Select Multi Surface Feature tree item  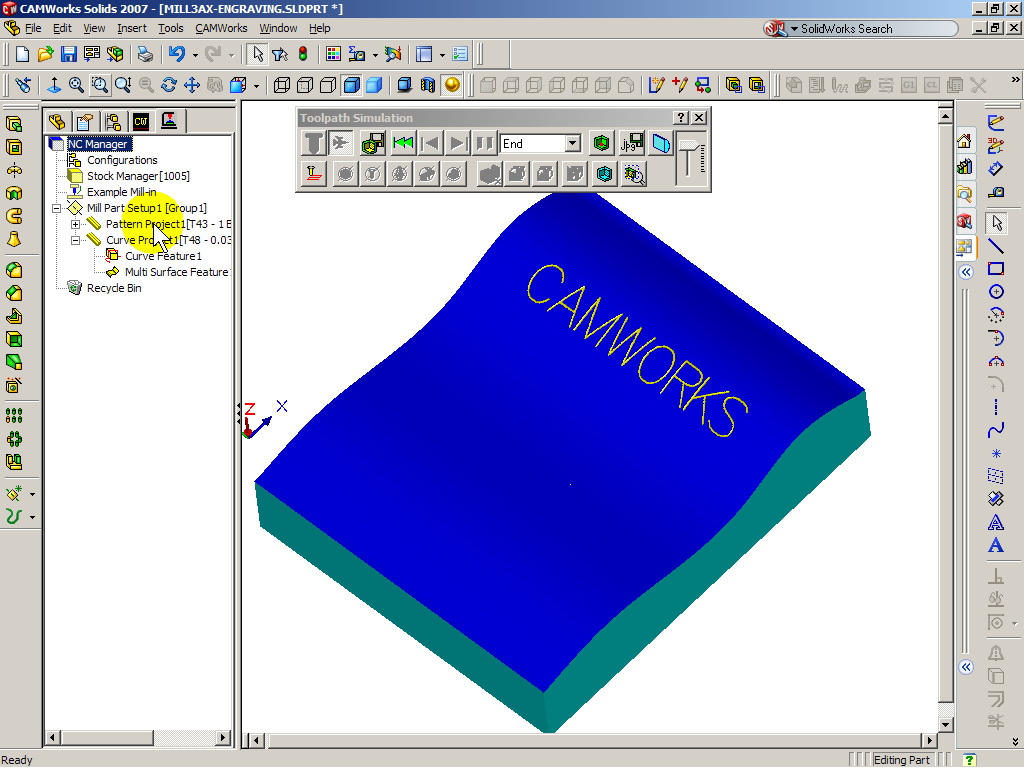[x=176, y=272]
